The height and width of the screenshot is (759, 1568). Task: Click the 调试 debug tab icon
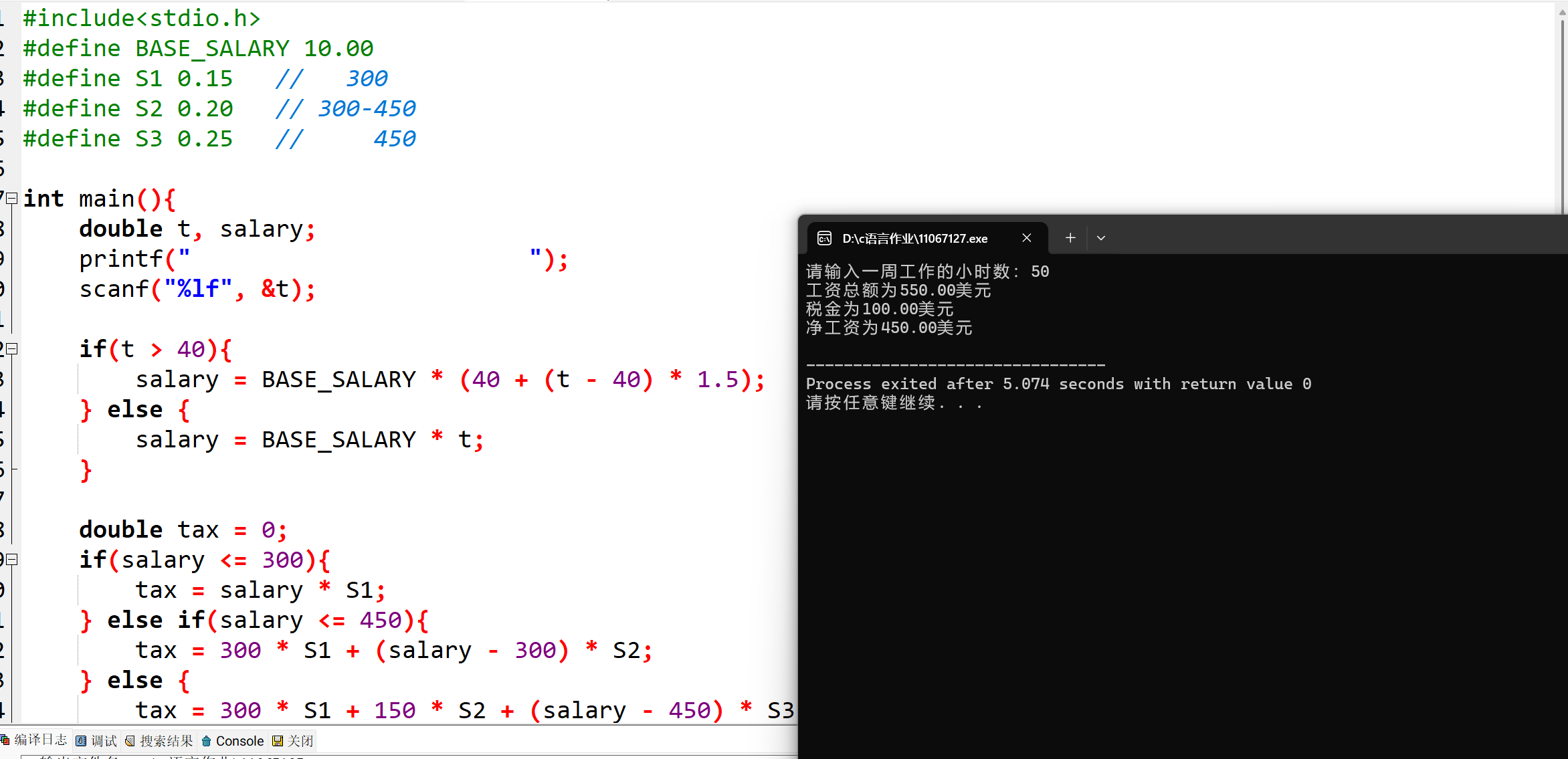coord(81,741)
